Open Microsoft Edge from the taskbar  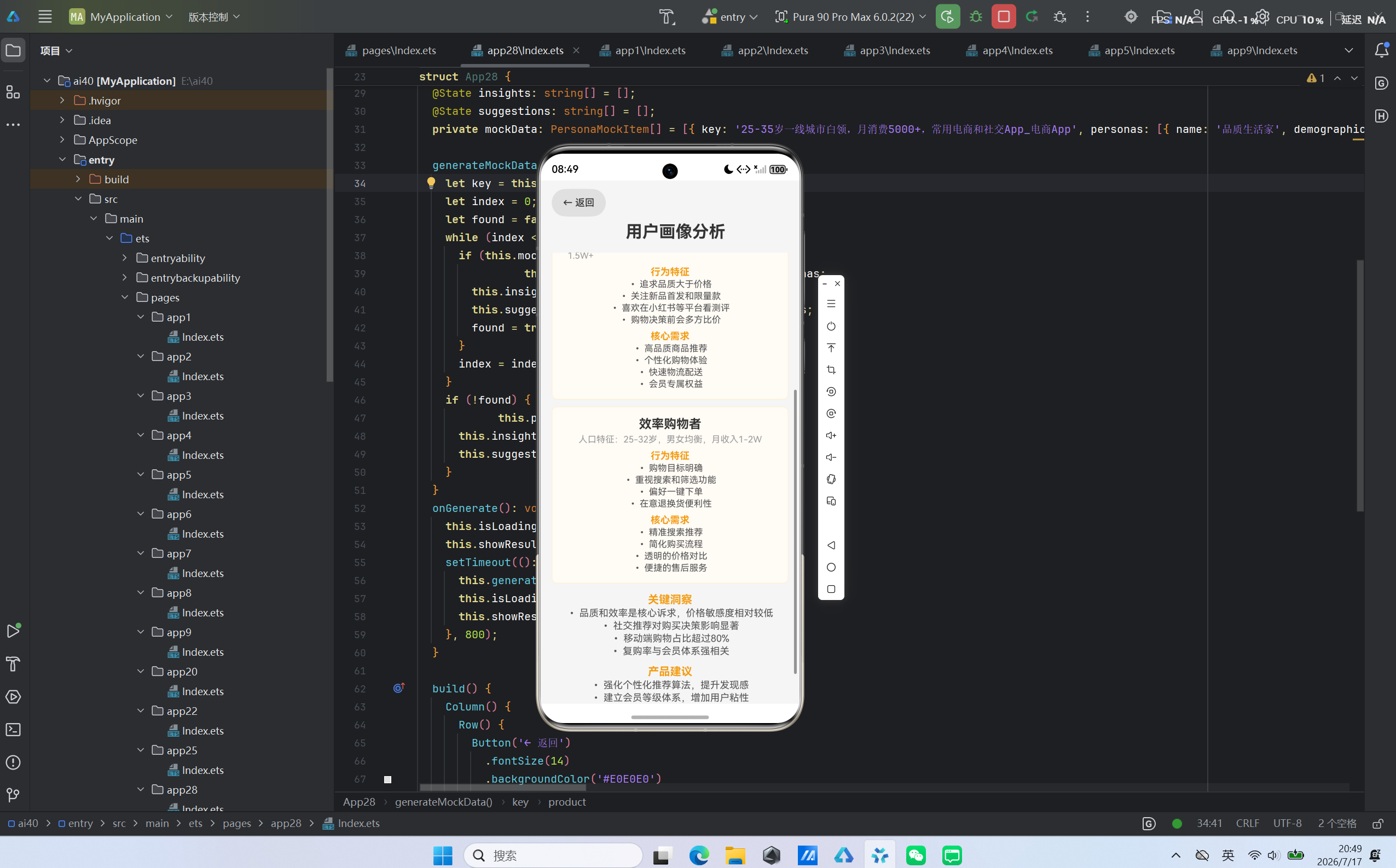pyautogui.click(x=699, y=855)
